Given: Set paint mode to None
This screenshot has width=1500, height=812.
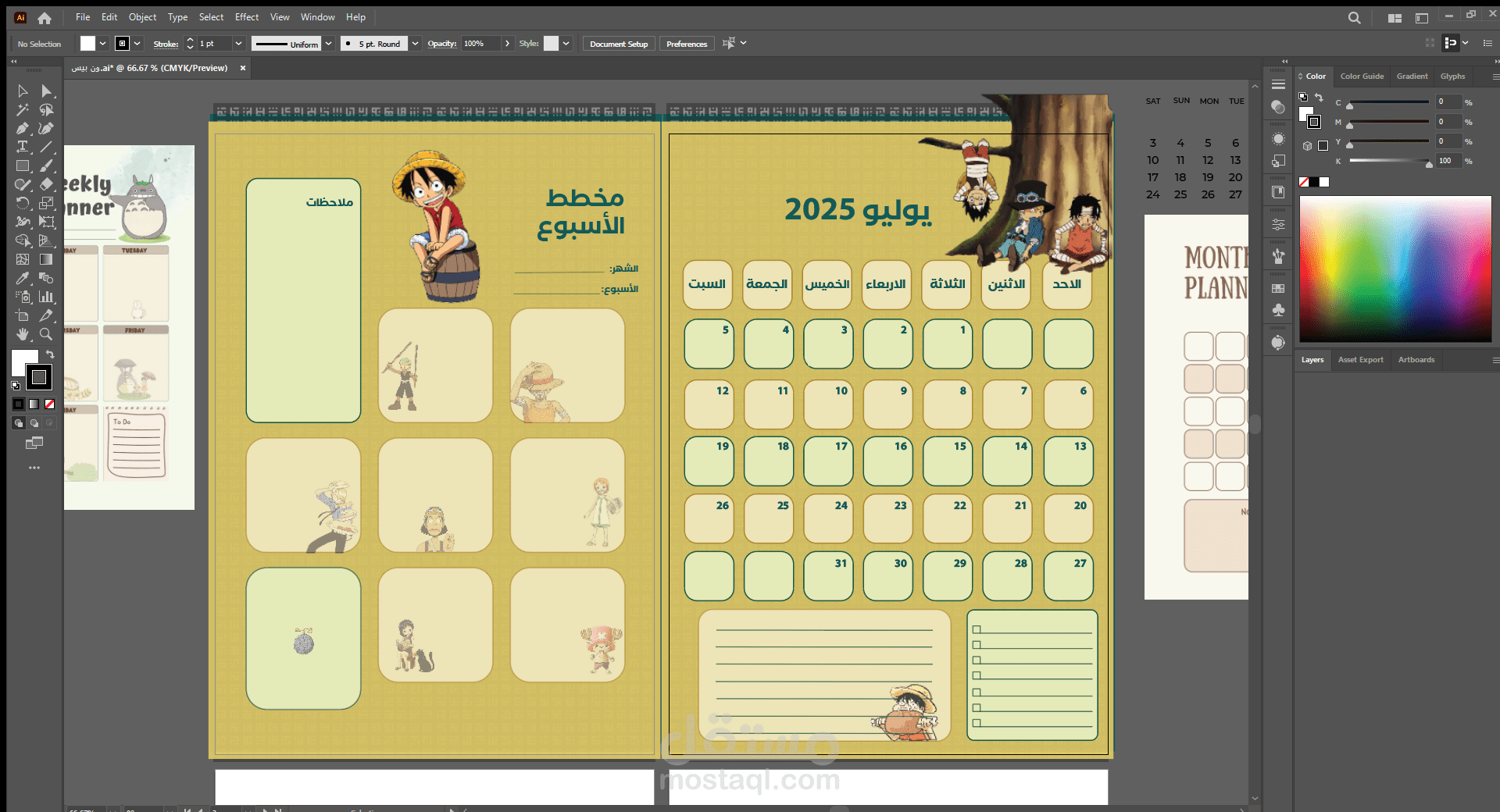Looking at the screenshot, I should [49, 404].
